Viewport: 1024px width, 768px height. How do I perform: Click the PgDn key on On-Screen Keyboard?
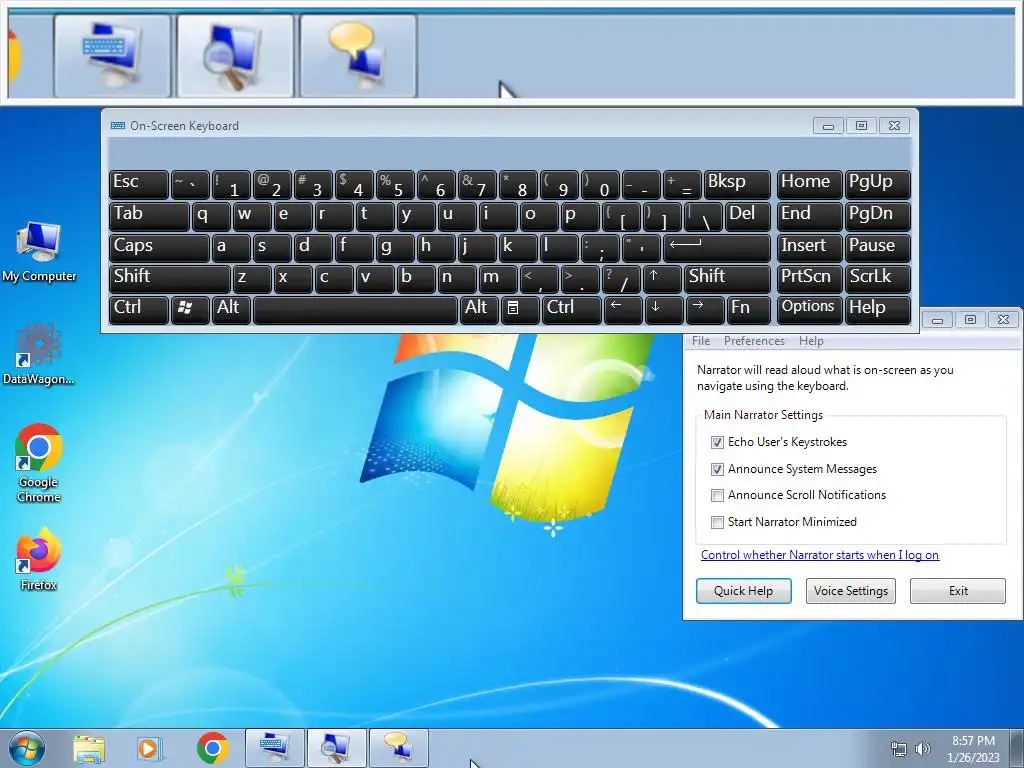click(x=878, y=217)
